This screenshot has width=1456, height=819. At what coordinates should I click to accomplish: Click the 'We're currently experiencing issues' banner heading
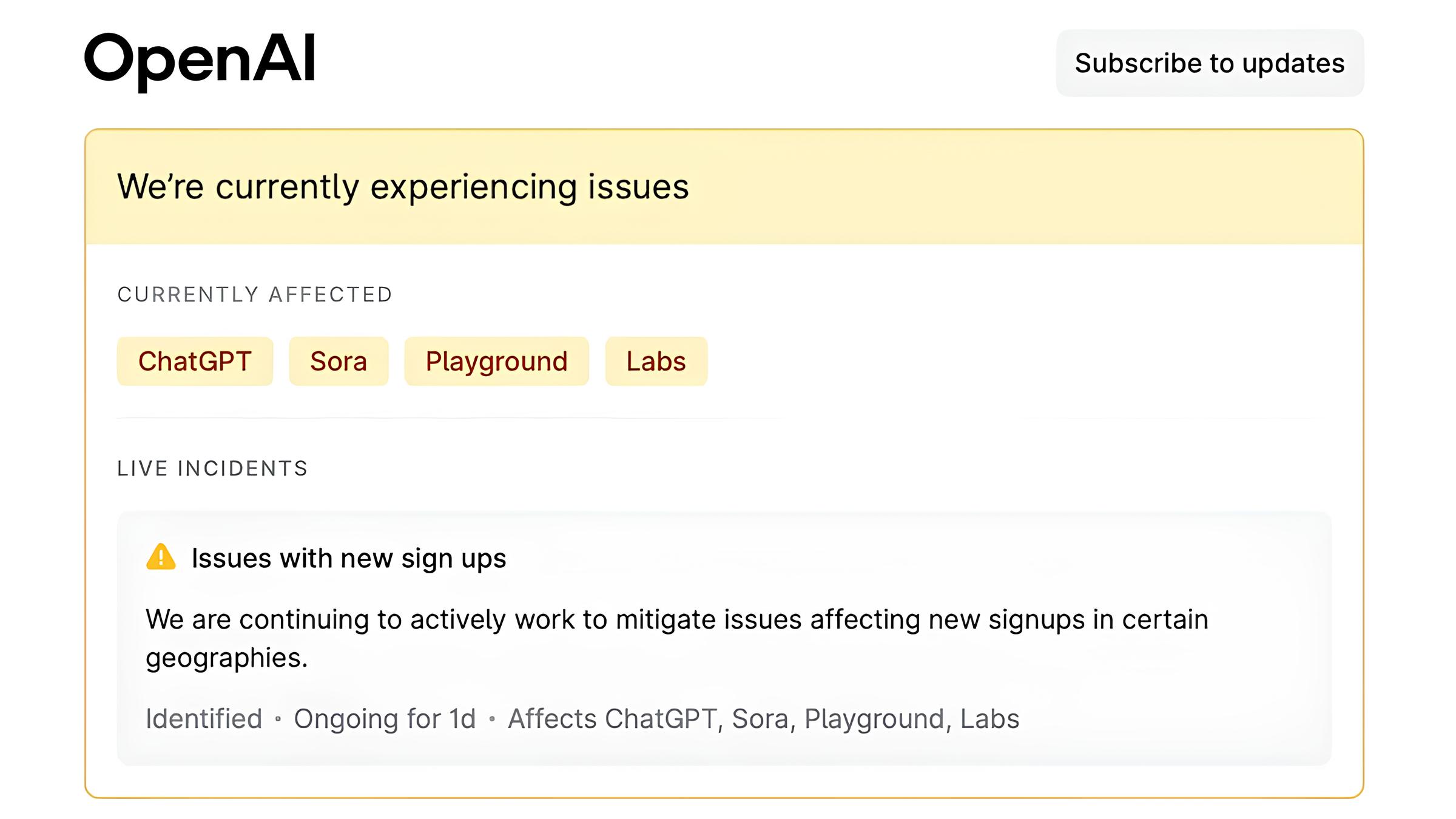coord(403,186)
